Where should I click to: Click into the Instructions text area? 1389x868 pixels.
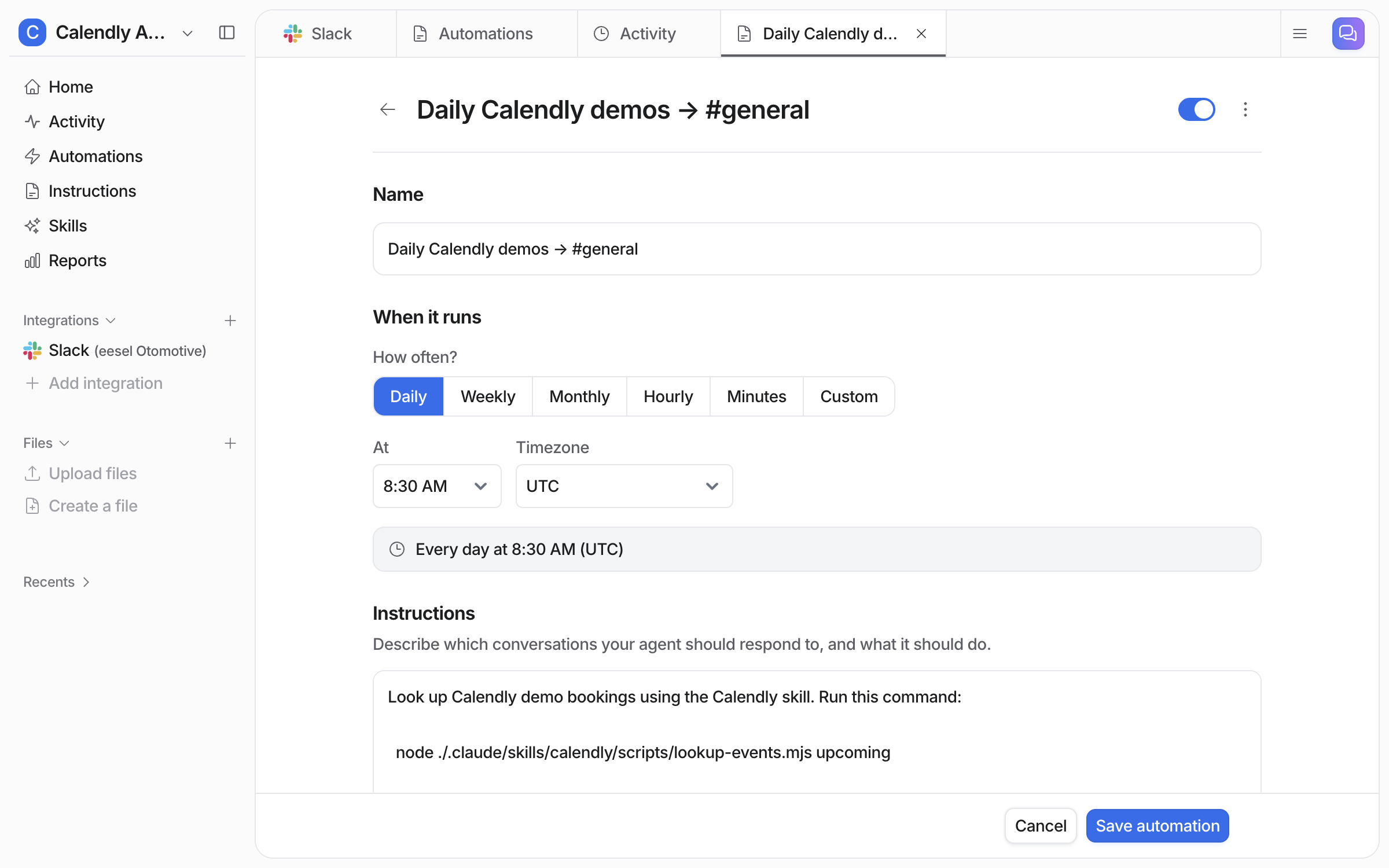tap(817, 732)
